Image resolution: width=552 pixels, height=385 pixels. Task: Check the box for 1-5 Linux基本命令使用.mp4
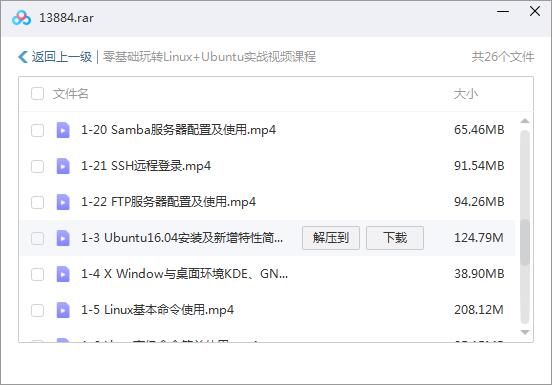(37, 310)
